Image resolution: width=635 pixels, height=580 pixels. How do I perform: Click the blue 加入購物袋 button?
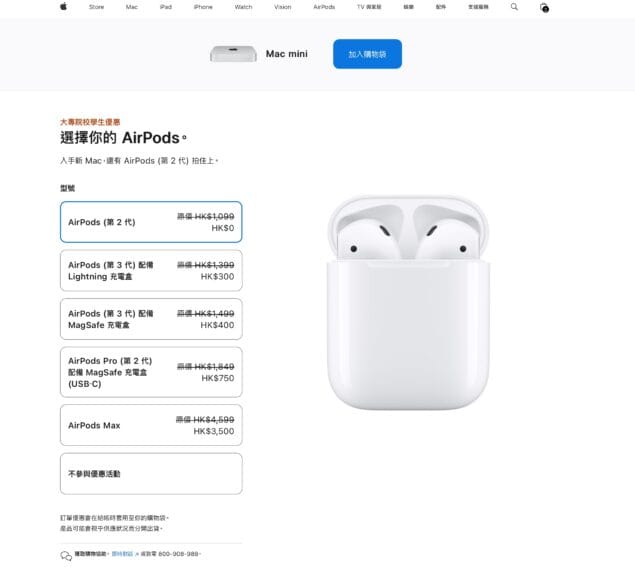[x=367, y=54]
